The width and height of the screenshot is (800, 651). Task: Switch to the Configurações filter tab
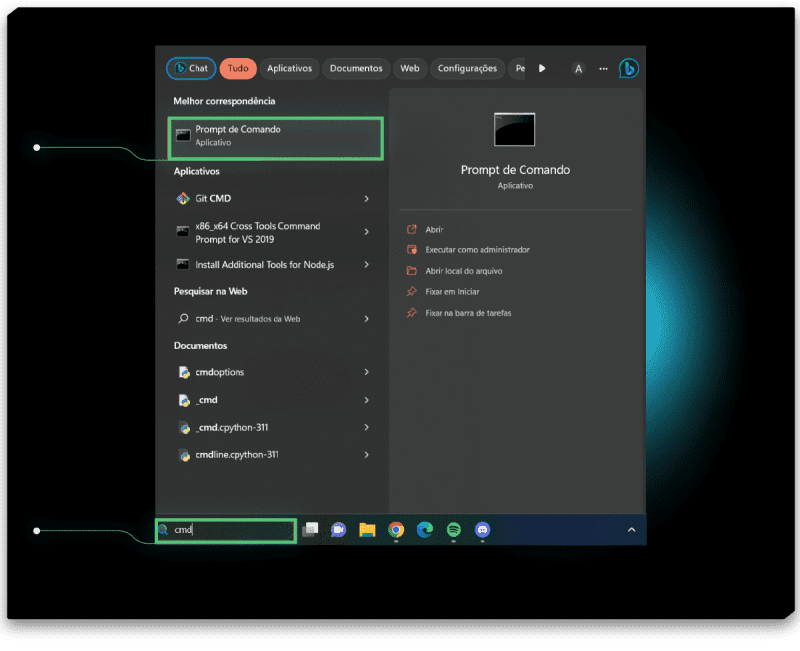pos(467,68)
